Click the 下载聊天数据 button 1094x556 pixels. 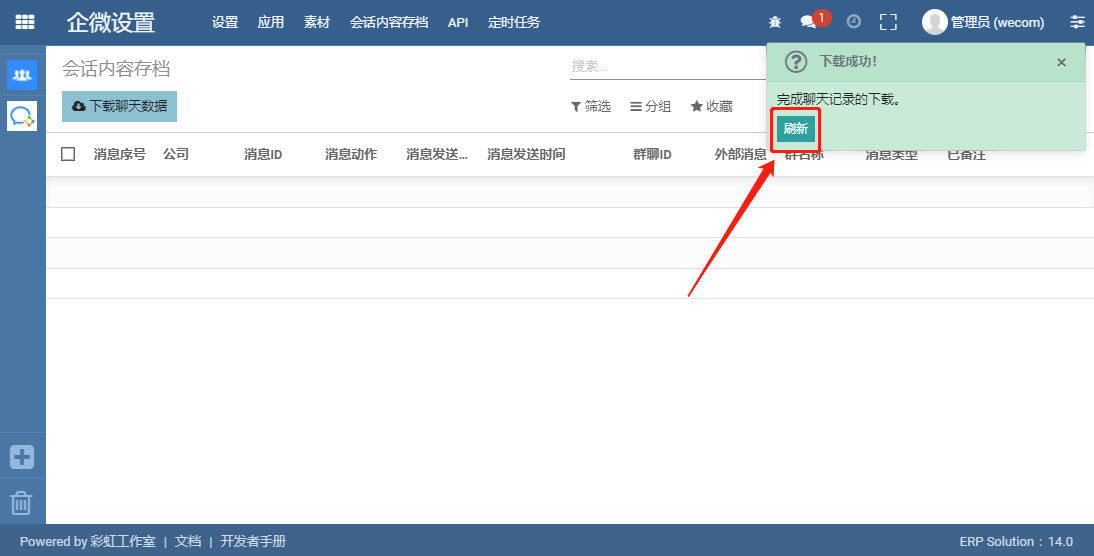pos(119,106)
